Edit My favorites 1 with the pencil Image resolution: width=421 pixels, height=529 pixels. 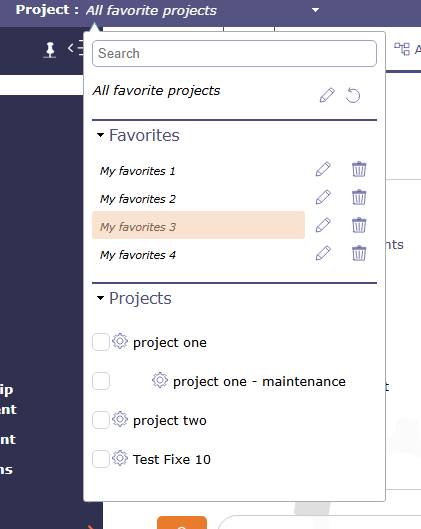coord(323,169)
